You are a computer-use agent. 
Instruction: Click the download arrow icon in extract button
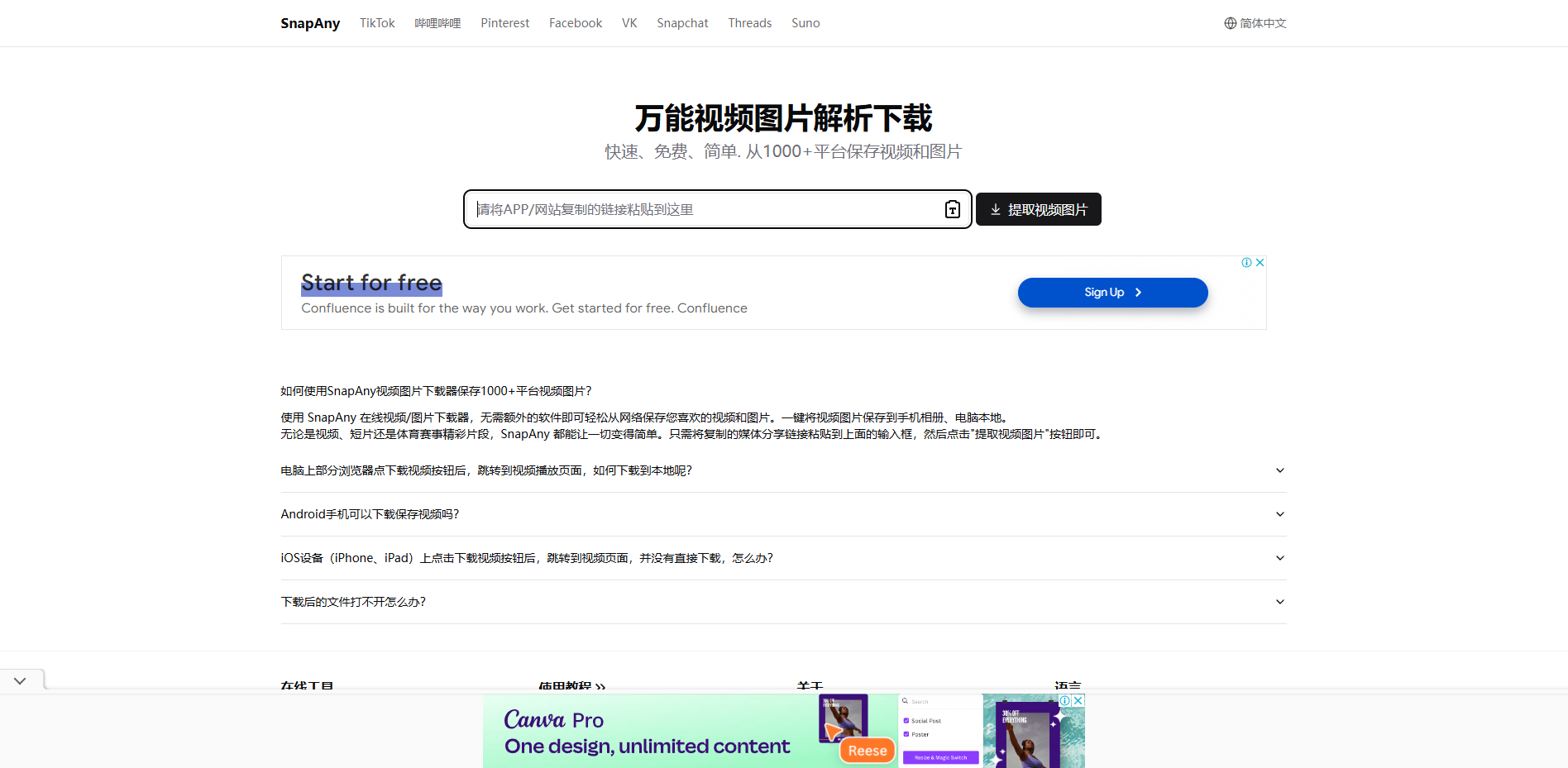pos(996,209)
